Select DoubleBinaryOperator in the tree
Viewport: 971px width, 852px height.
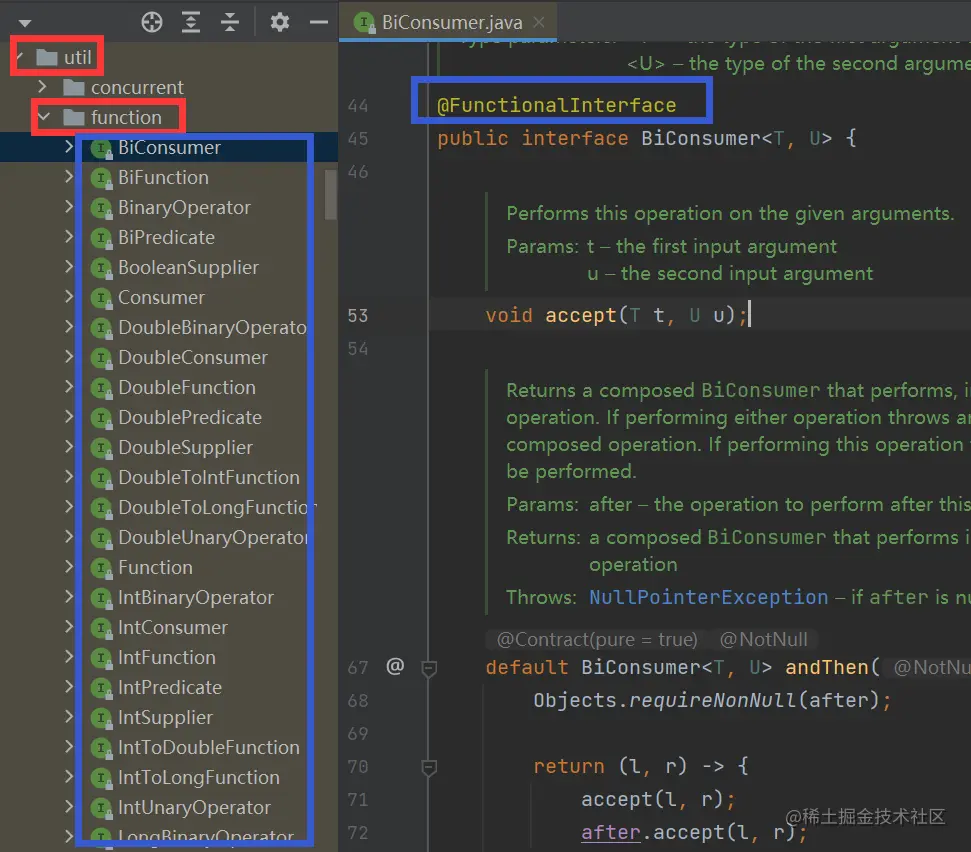pos(212,327)
